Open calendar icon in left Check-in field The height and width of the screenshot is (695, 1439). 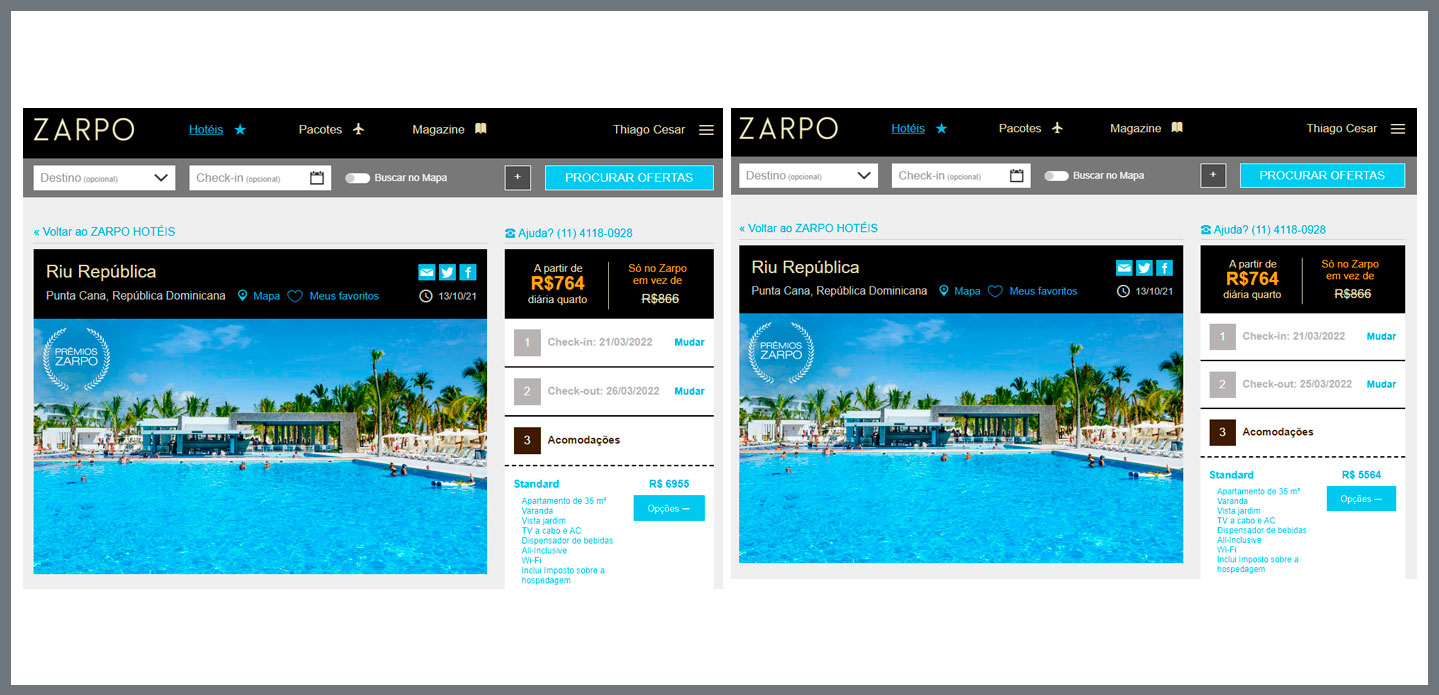[x=317, y=178]
